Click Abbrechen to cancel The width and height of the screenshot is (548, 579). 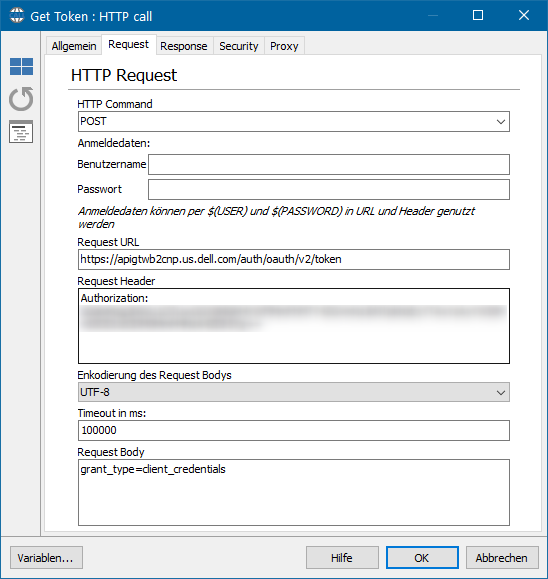pyautogui.click(x=502, y=558)
